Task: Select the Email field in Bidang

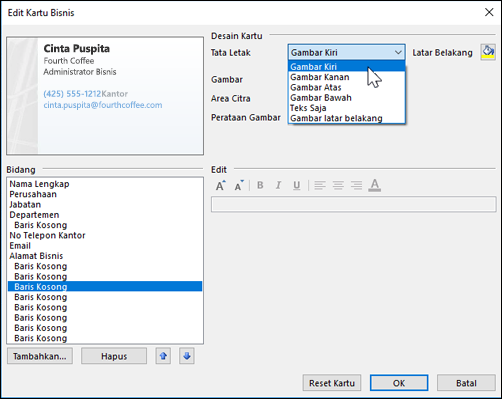Action: pos(105,246)
